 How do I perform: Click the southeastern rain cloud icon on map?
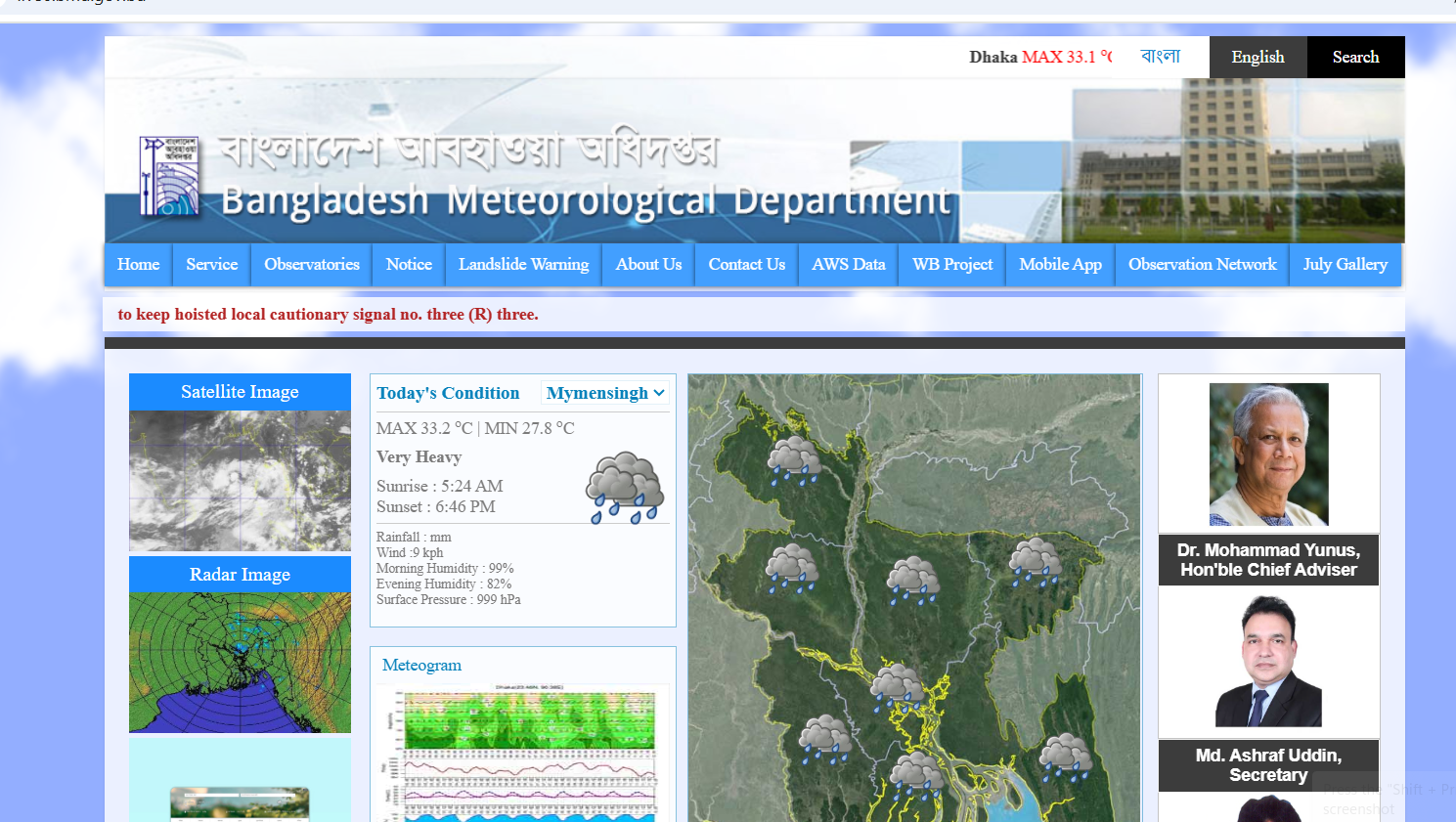pos(1064,757)
